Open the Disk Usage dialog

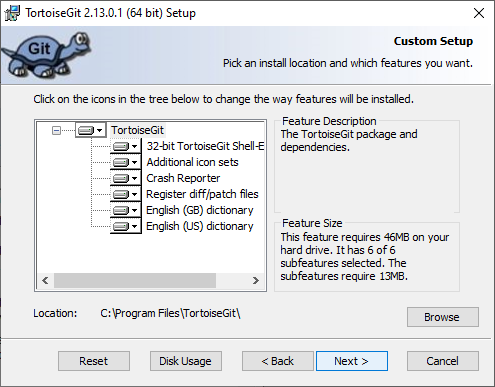click(186, 361)
